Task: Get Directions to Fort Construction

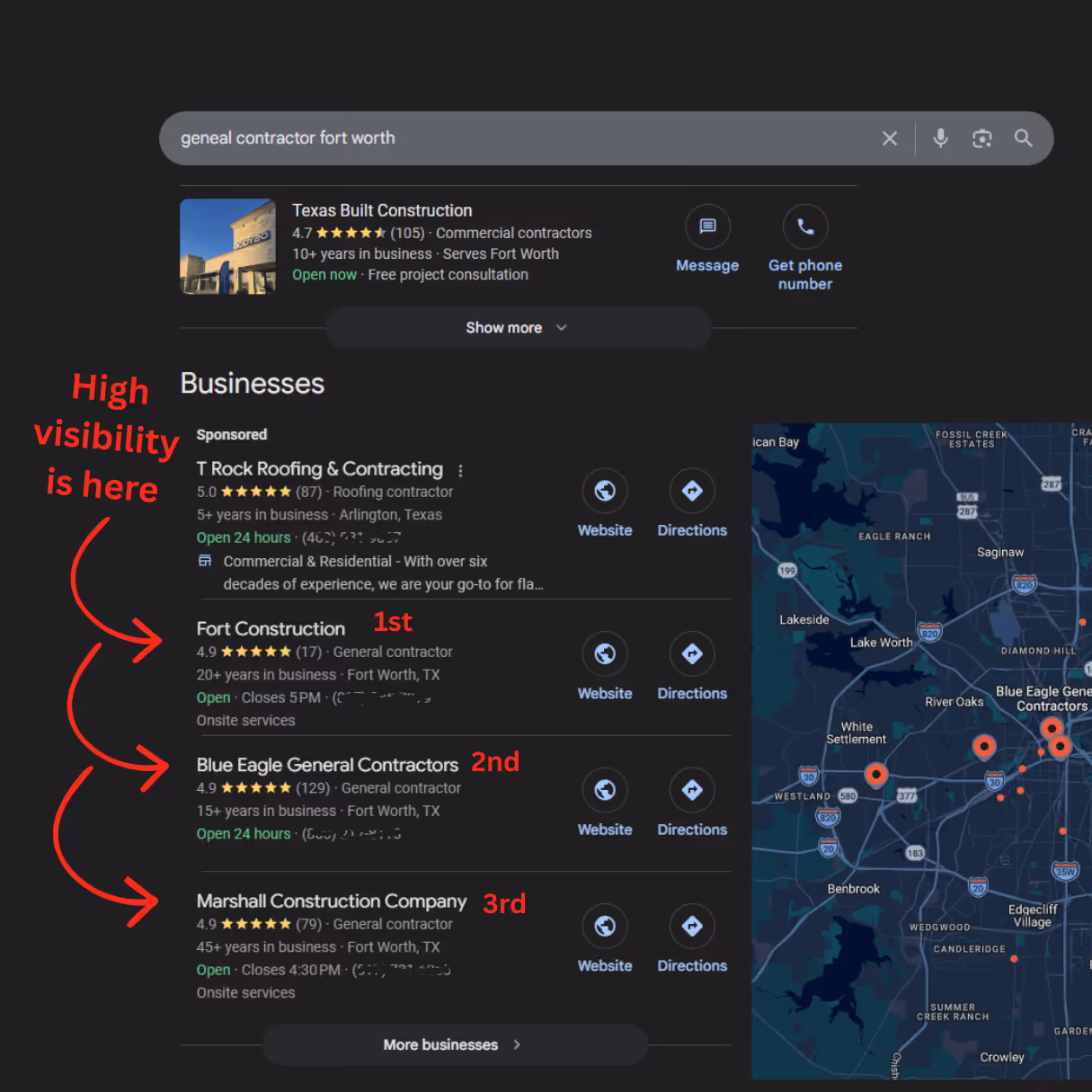Action: tap(692, 654)
